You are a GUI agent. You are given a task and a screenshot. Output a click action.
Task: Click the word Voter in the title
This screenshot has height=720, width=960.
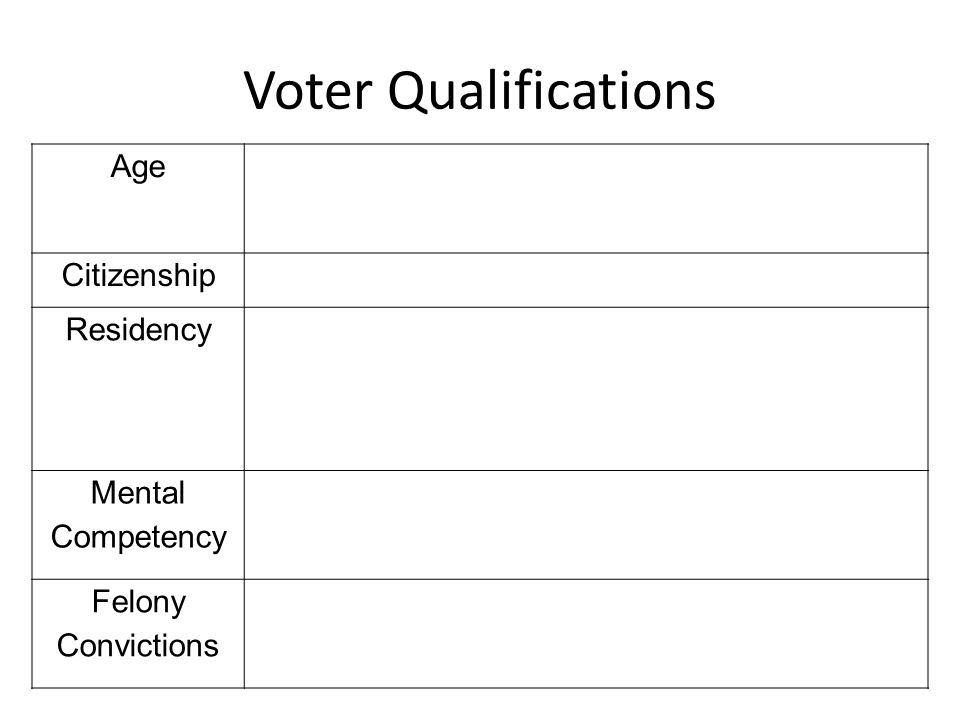coord(308,90)
